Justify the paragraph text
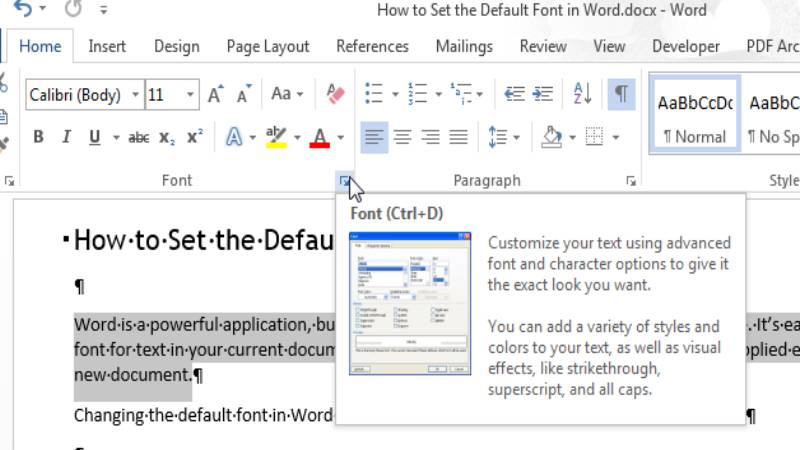 [x=459, y=137]
